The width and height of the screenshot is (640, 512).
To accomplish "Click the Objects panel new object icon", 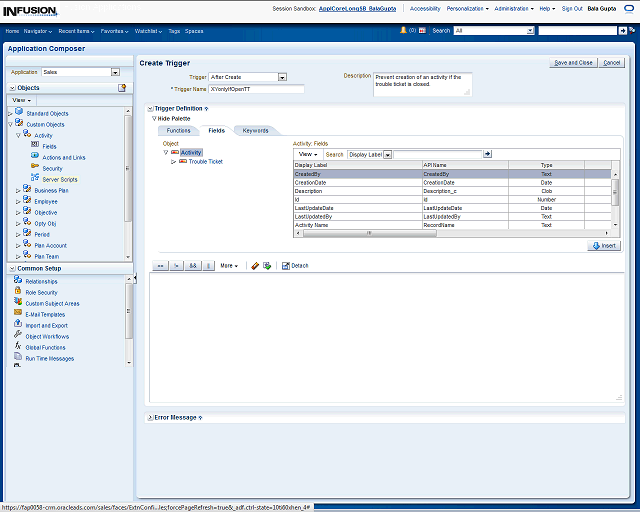I will [x=122, y=88].
